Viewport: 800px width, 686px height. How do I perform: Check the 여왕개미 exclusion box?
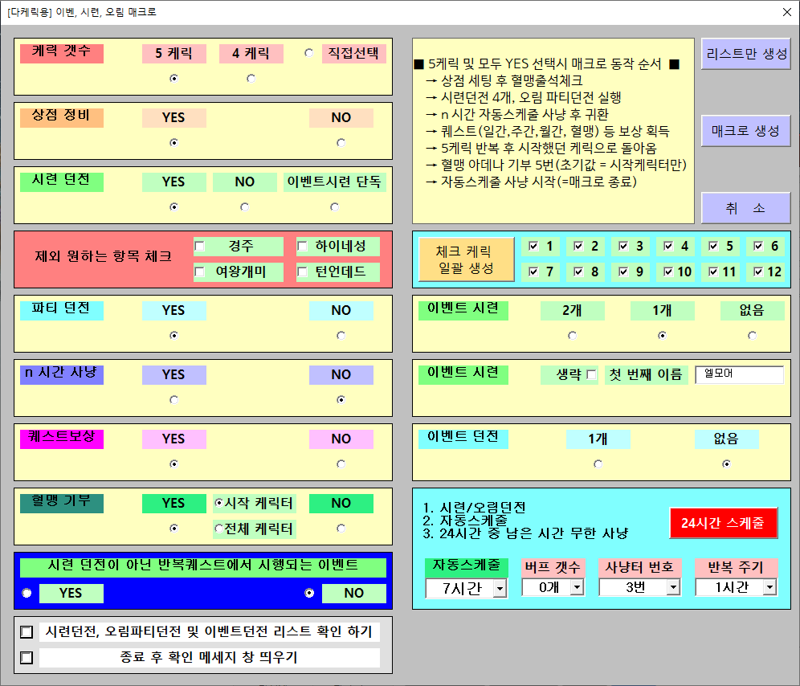[199, 272]
